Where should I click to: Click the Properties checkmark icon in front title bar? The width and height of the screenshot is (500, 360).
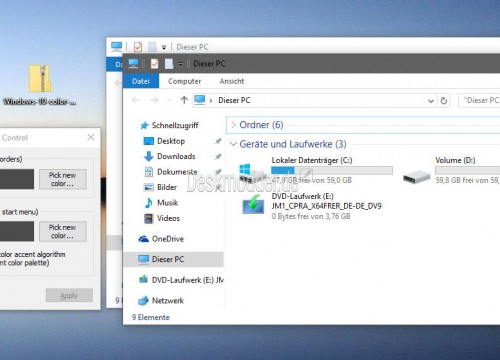point(154,63)
